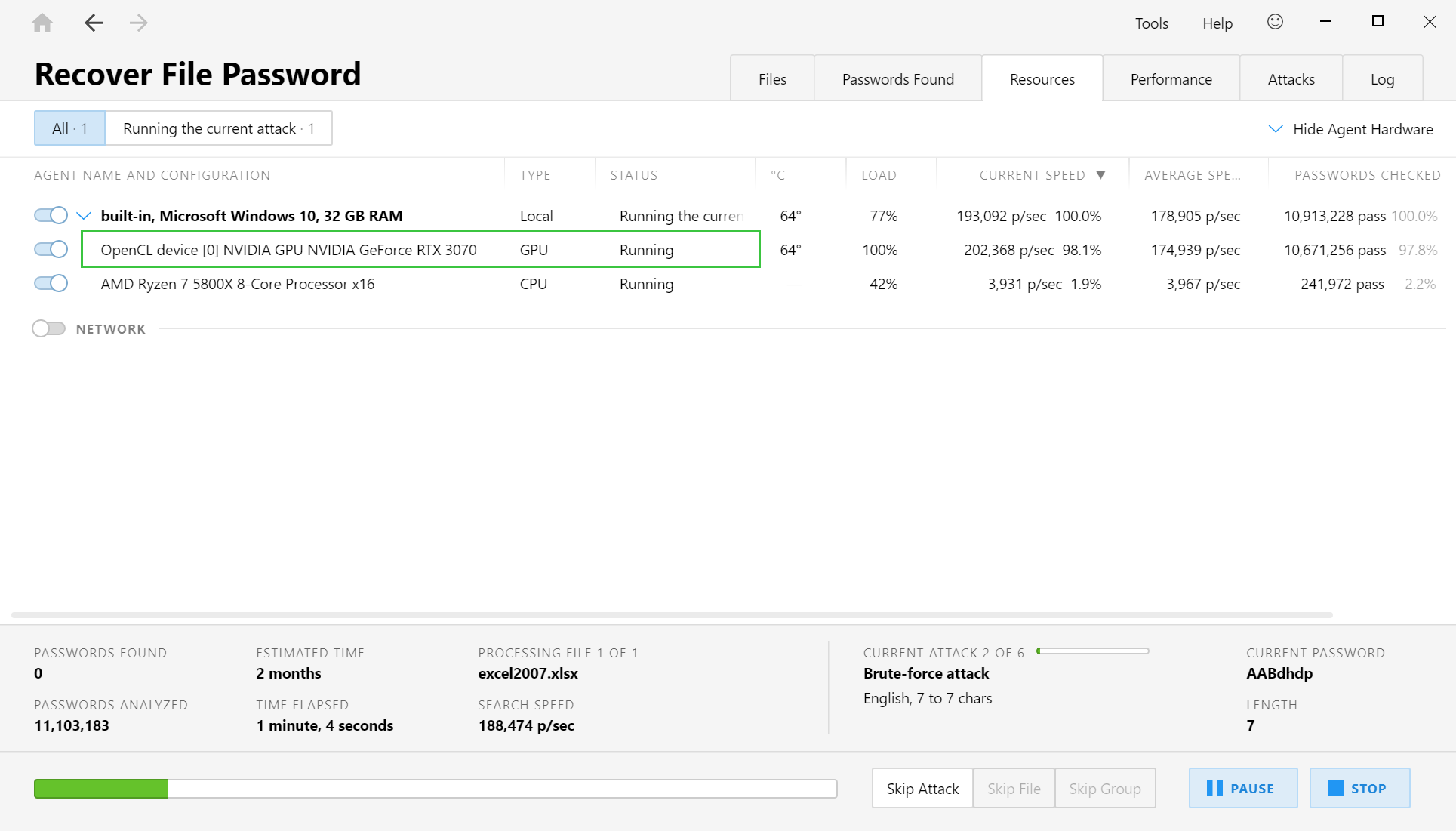Stop the password recovery
The width and height of the screenshot is (1456, 831).
(x=1359, y=788)
